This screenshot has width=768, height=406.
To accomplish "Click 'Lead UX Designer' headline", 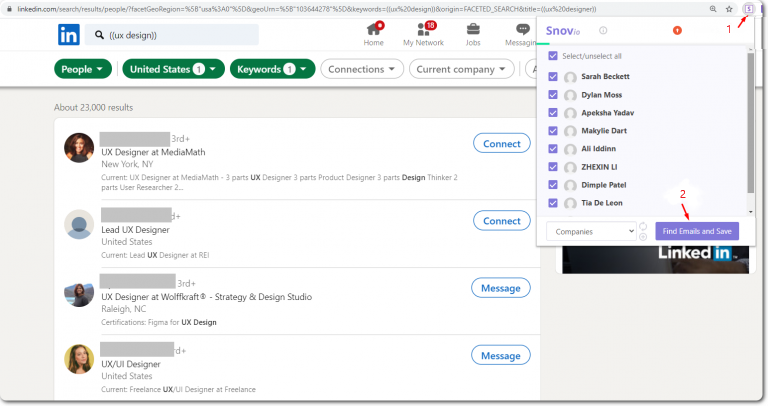I will pos(135,230).
